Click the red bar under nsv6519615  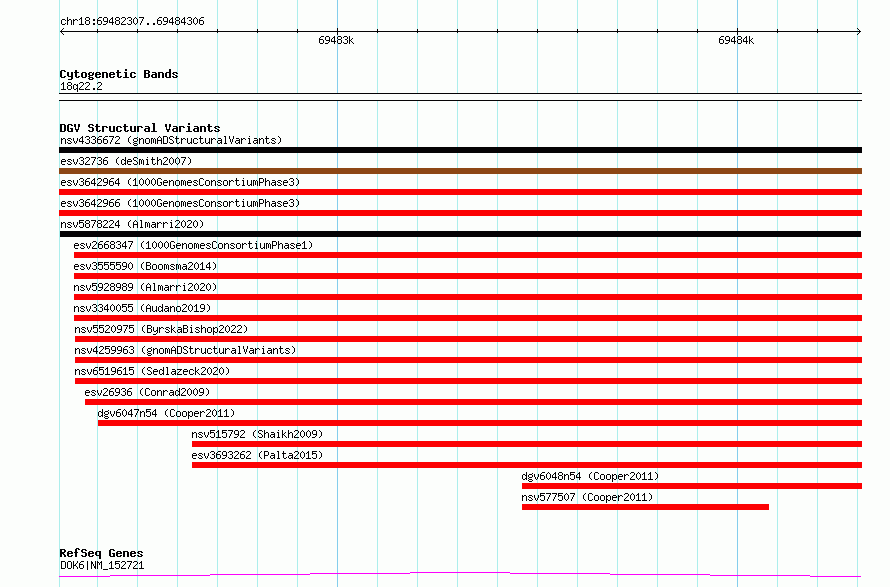coord(468,381)
